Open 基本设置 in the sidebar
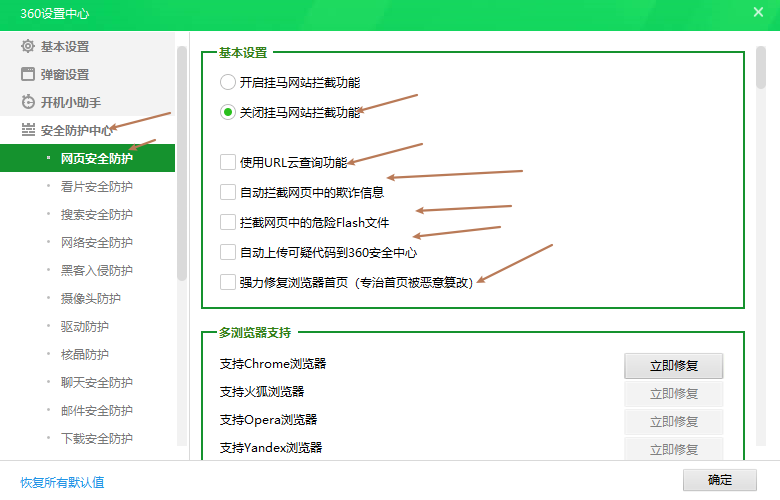The height and width of the screenshot is (500, 780). click(88, 46)
